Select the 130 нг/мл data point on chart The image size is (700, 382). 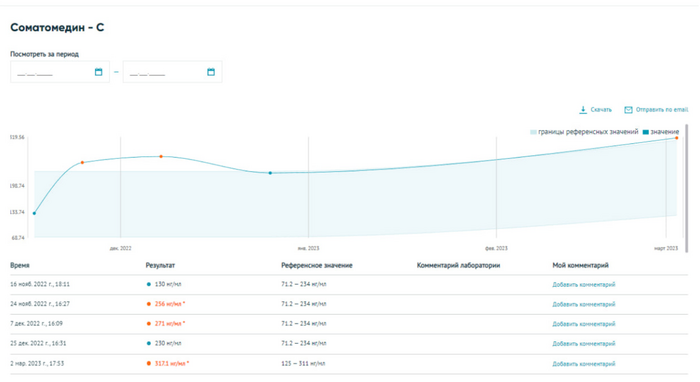(x=34, y=213)
